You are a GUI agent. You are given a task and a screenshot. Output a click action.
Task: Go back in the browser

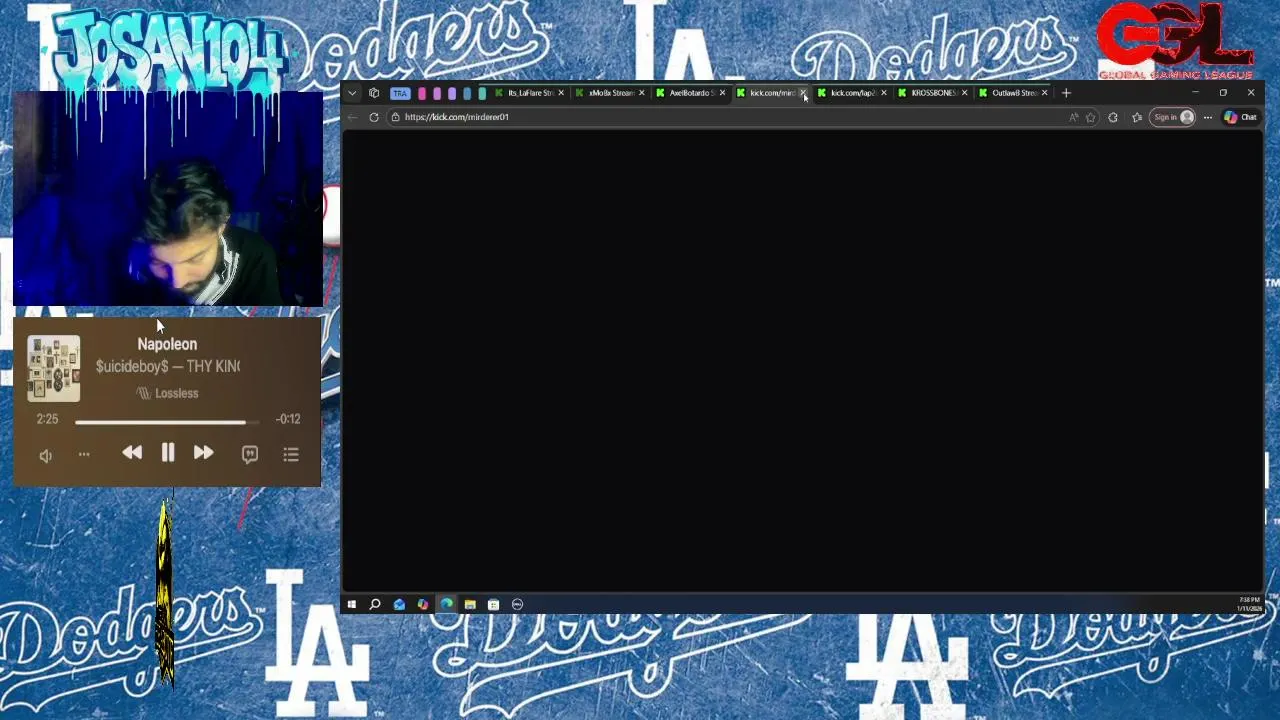coord(352,117)
